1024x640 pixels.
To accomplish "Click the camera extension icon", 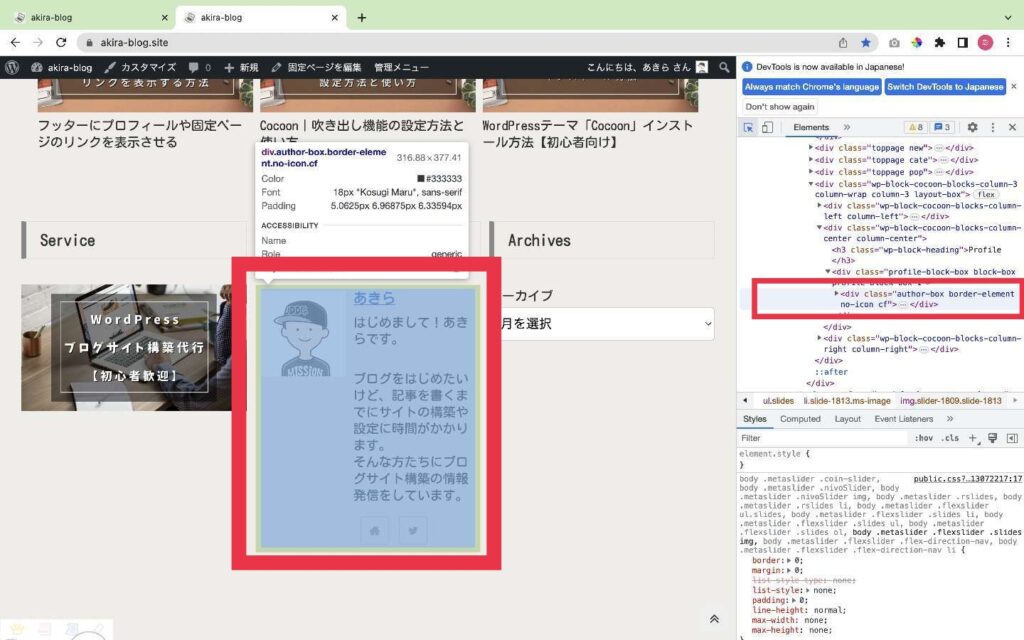I will tap(894, 42).
